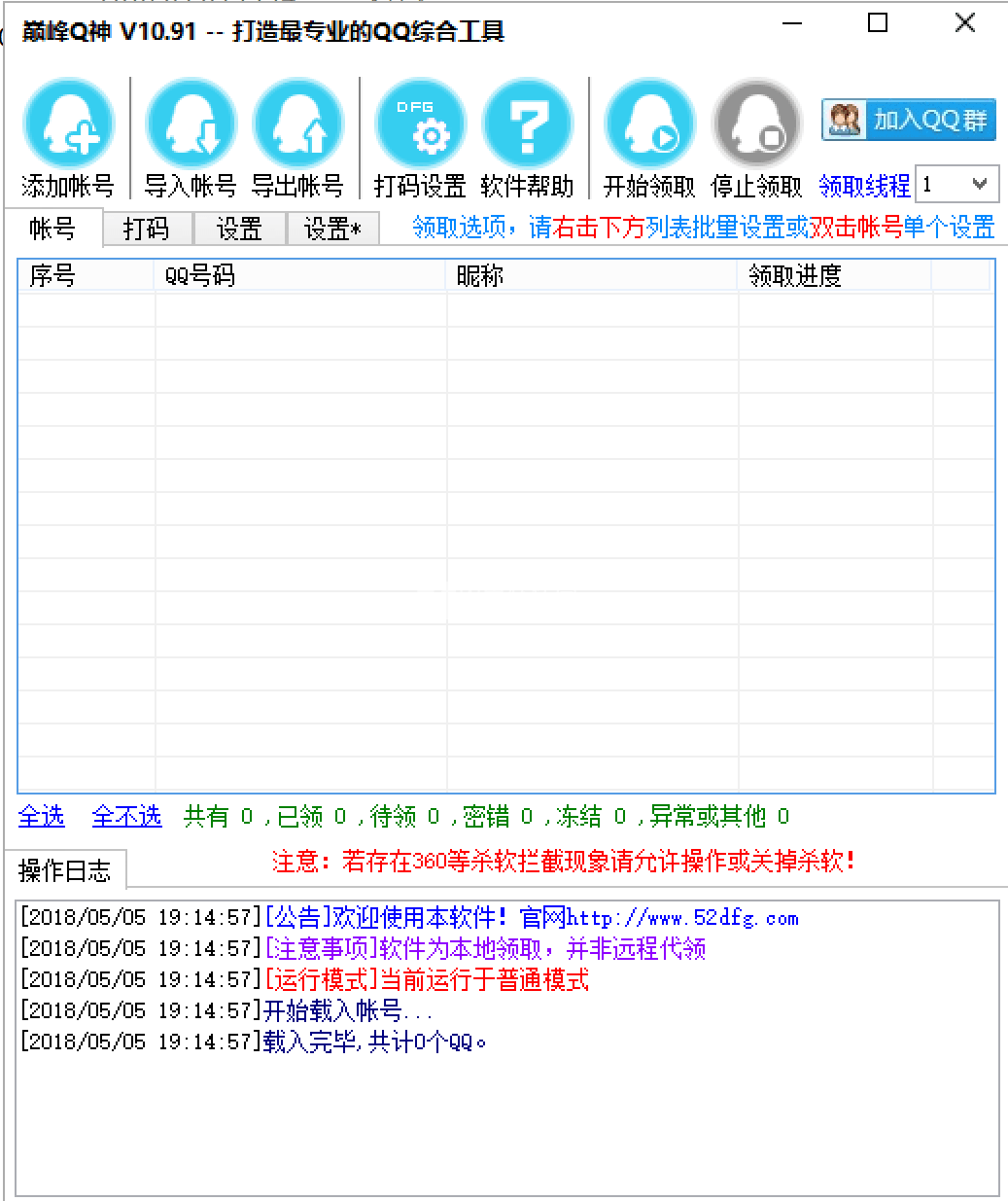Image resolution: width=1008 pixels, height=1201 pixels.
Task: Click the 载入完毕,共计0个QQ log line
Action: [x=254, y=1042]
